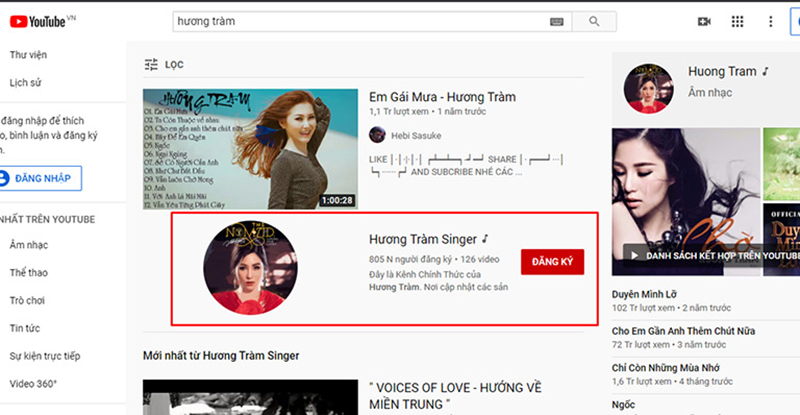Open Hương Tràm Singer channel avatar
The image size is (800, 415).
(x=250, y=267)
